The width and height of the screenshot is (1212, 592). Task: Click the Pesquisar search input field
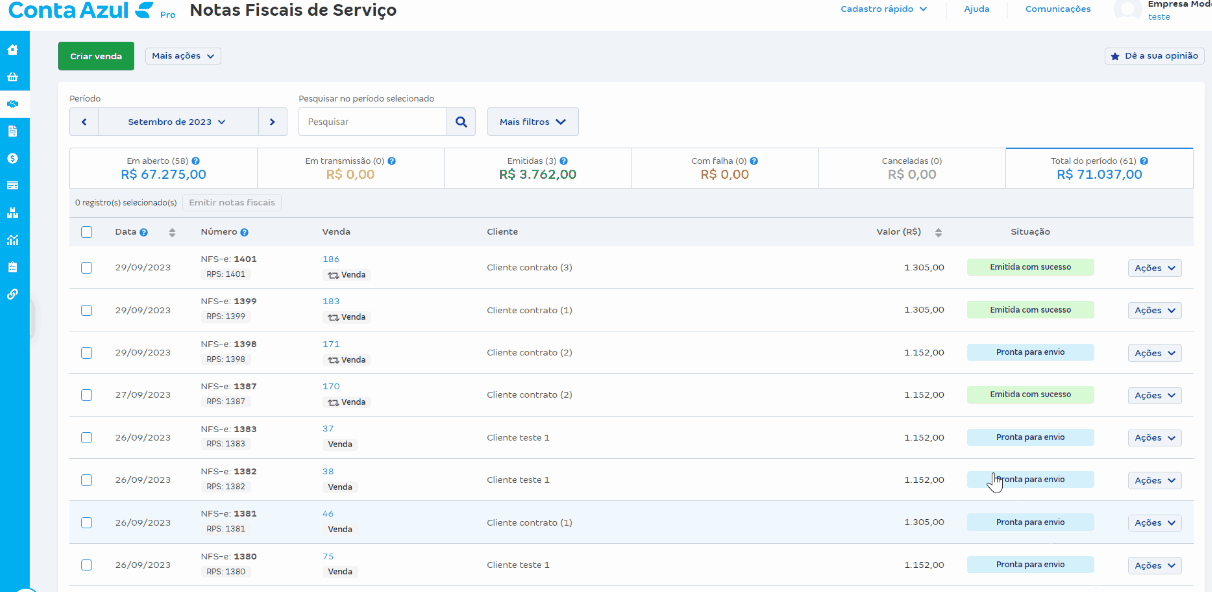pos(372,122)
